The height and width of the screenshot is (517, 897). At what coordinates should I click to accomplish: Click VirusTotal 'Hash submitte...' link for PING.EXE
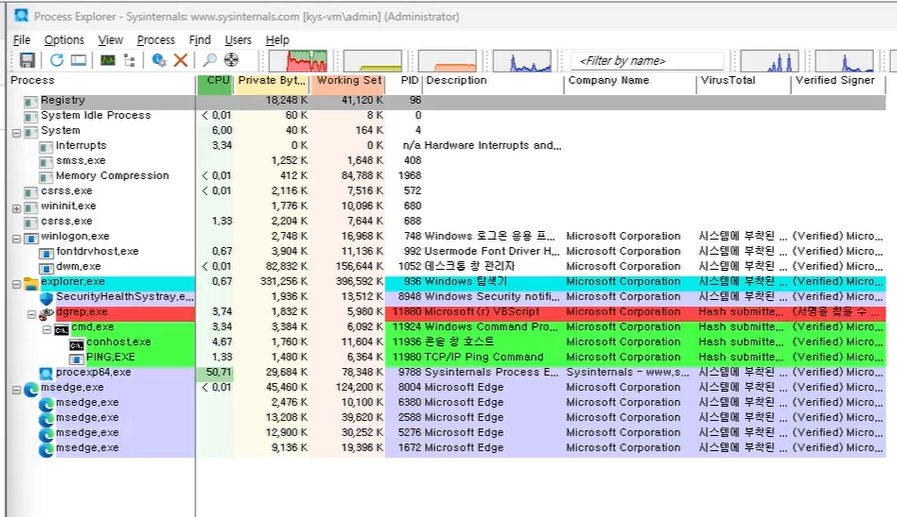(741, 357)
